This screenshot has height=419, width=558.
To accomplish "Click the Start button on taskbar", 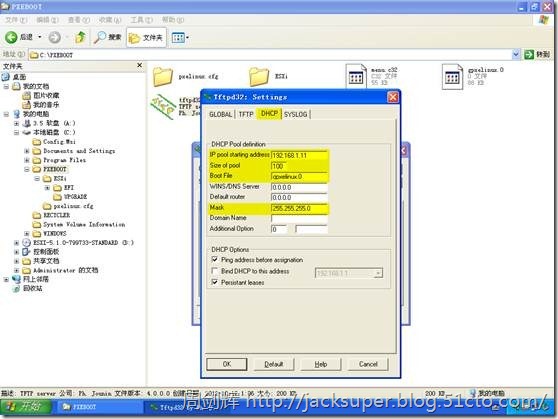I will pyautogui.click(x=26, y=407).
